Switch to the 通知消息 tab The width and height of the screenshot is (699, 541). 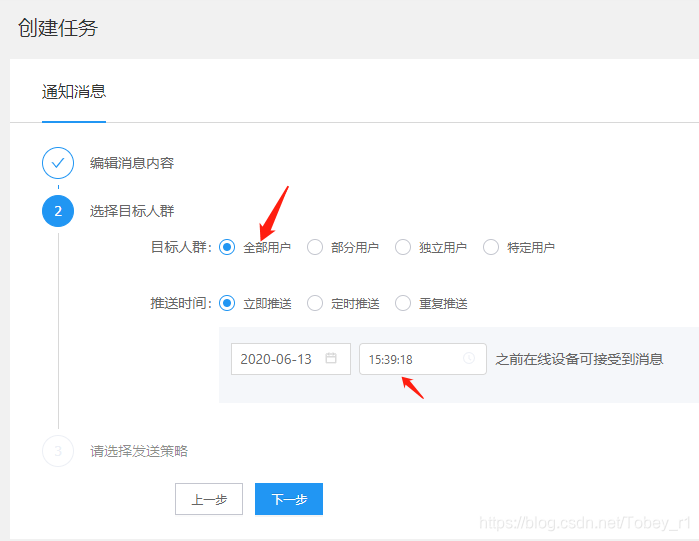click(74, 92)
